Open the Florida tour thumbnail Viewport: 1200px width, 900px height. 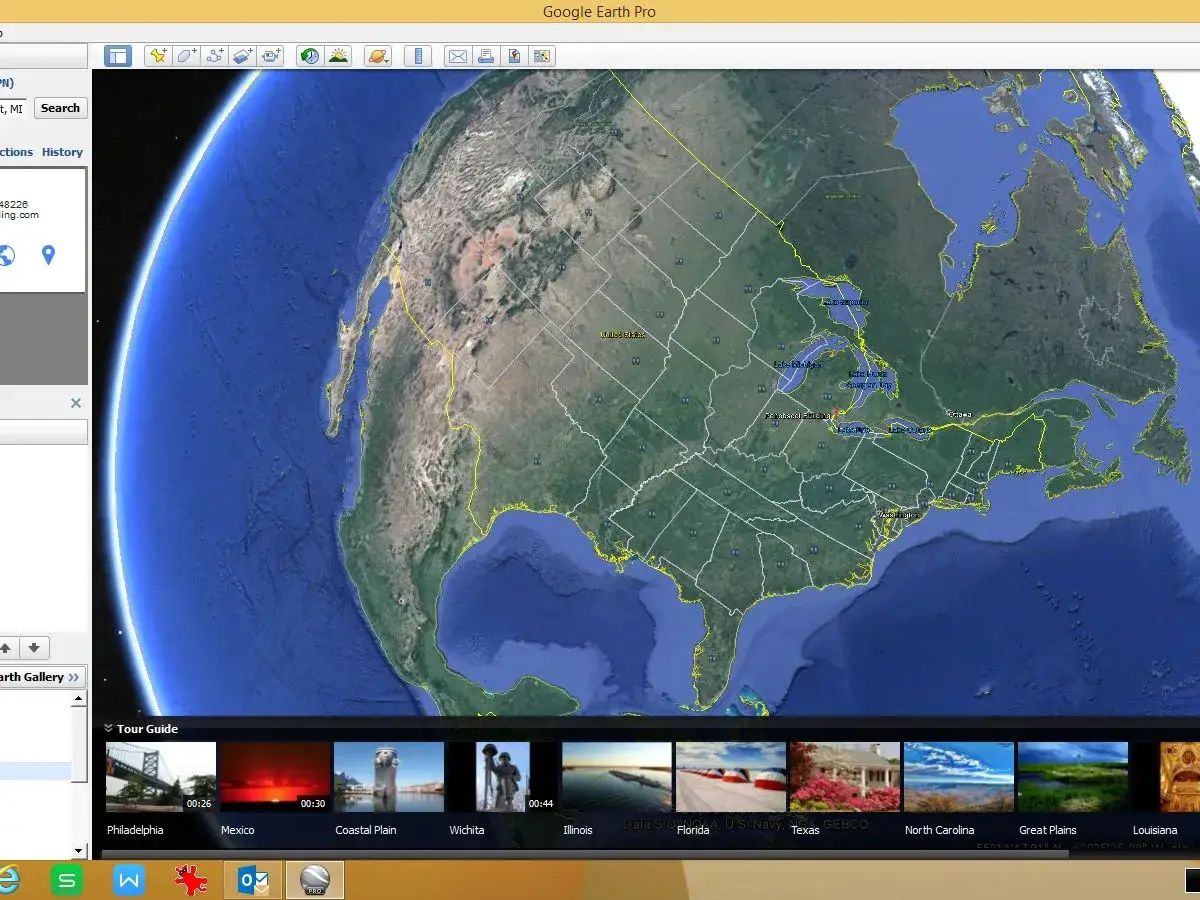point(731,777)
